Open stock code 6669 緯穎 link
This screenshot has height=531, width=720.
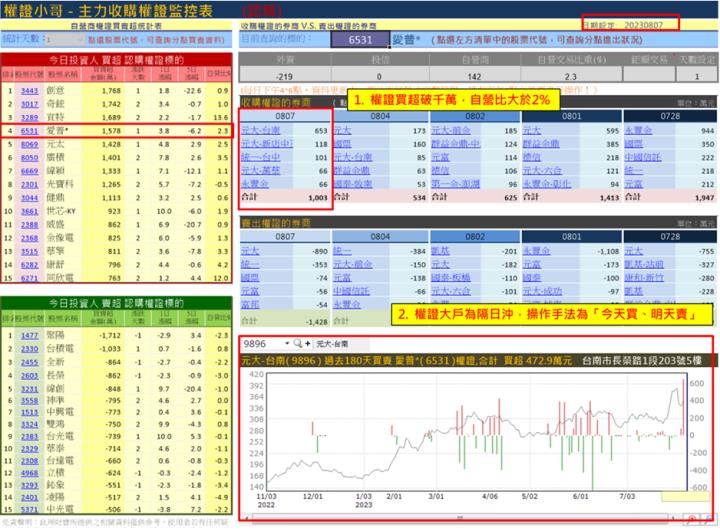click(29, 171)
